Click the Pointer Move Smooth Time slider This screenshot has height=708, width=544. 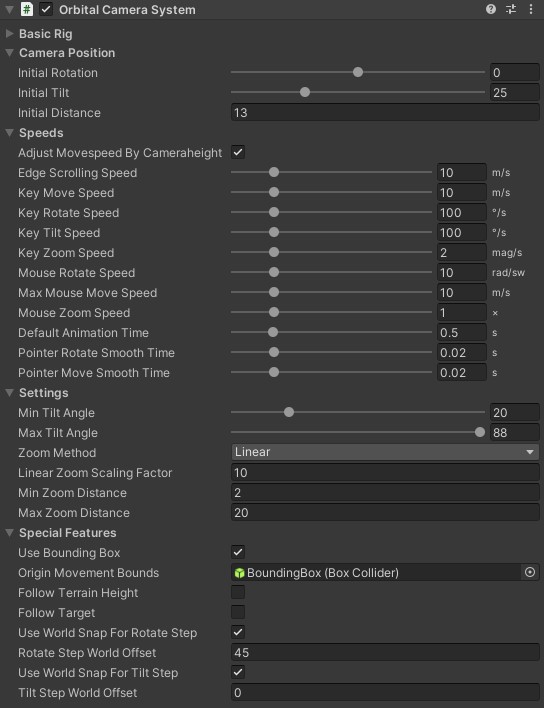[331, 373]
